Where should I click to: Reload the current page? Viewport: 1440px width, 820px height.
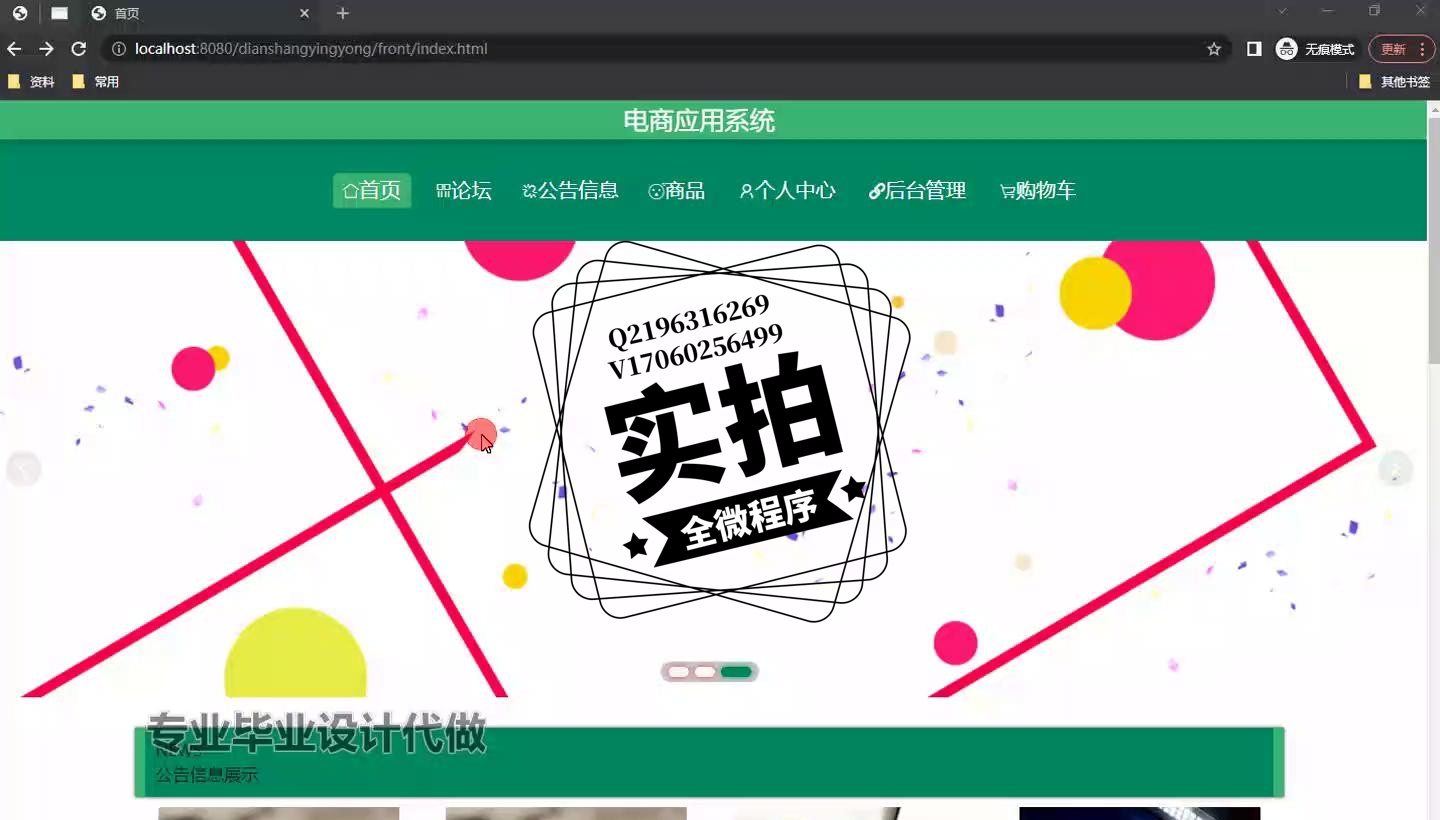tap(78, 49)
